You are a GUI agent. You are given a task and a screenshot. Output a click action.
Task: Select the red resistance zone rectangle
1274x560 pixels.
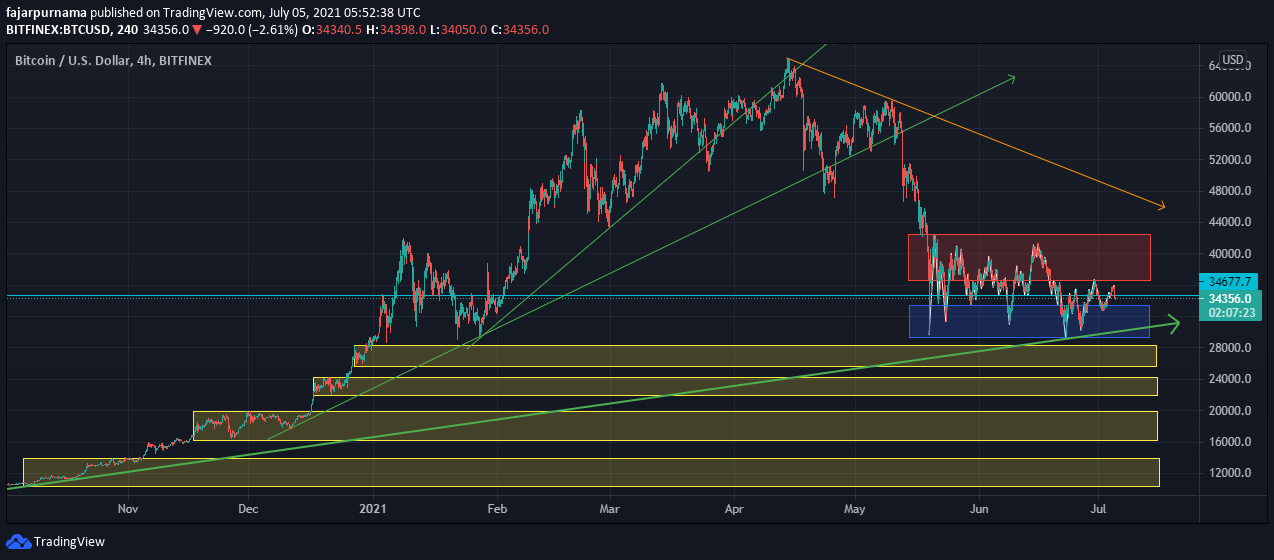coord(1029,257)
